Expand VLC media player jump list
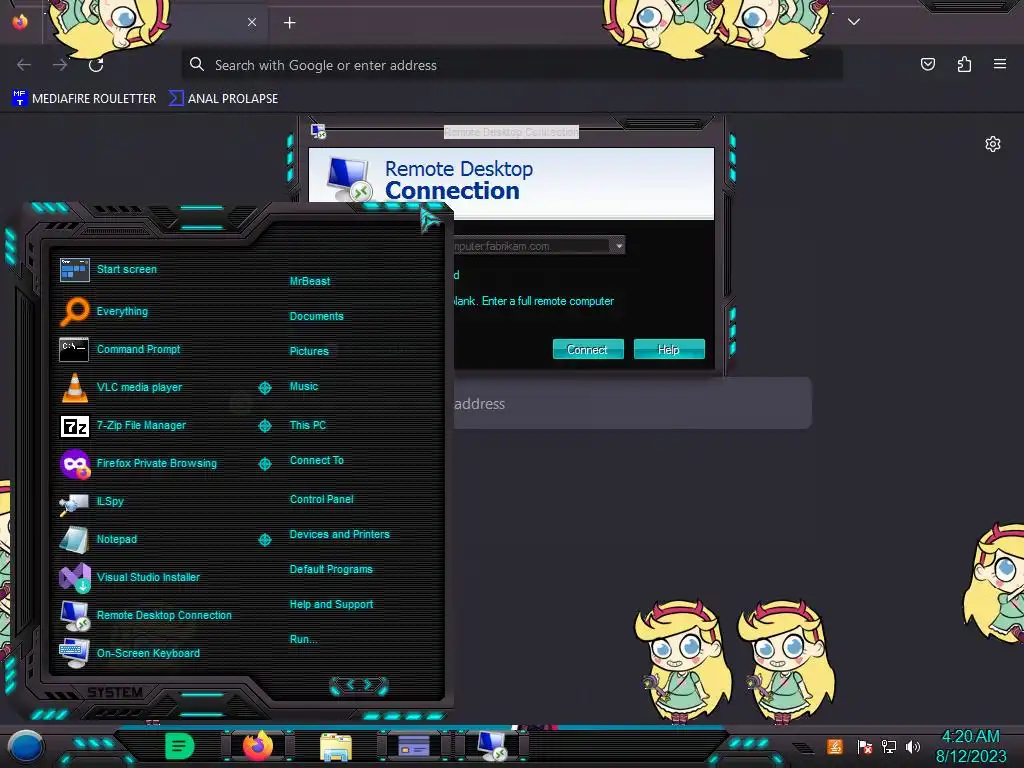1024x768 pixels. tap(264, 388)
